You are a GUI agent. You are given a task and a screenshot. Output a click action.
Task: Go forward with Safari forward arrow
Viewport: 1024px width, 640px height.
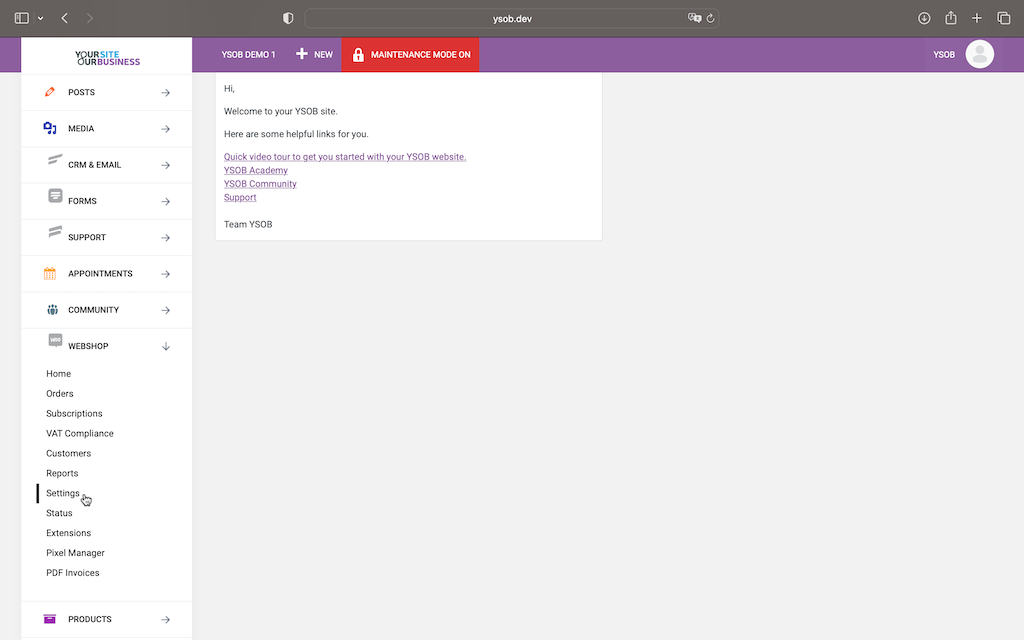pyautogui.click(x=89, y=18)
